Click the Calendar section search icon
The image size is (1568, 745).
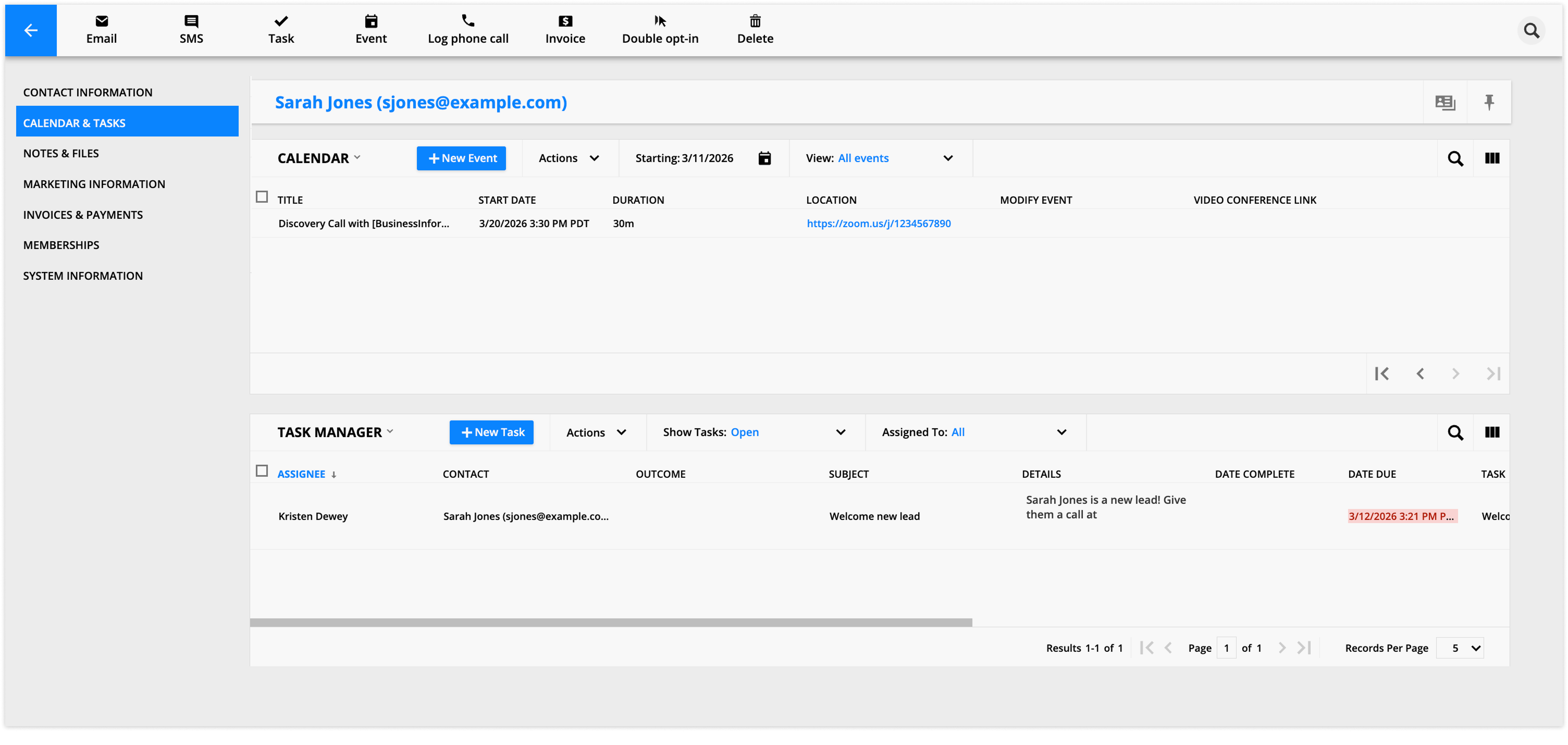[x=1455, y=158]
